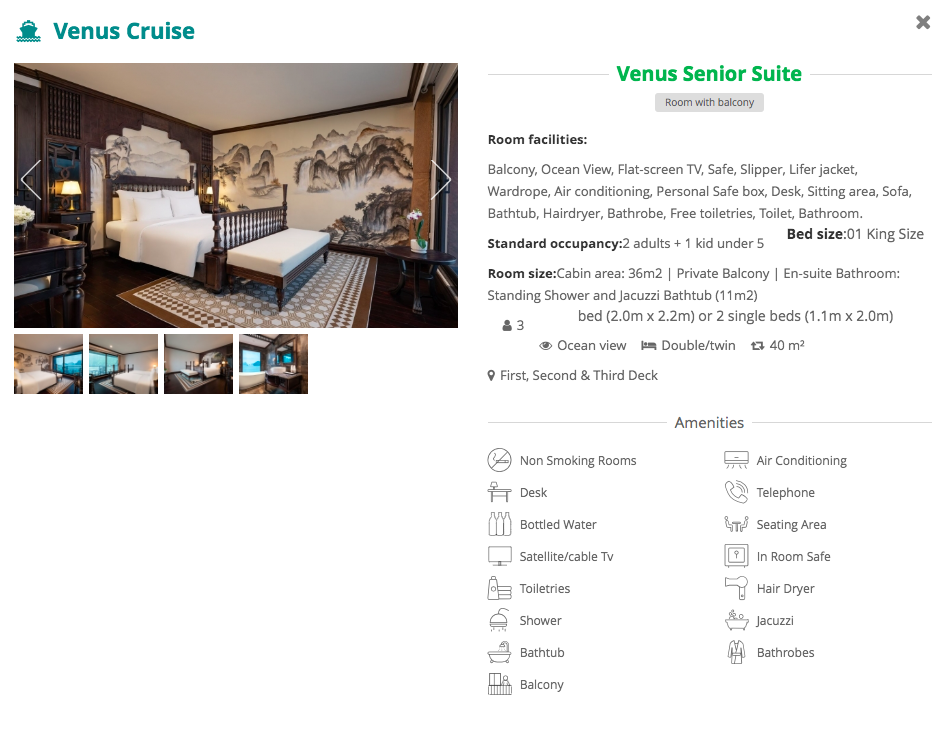Select the second room thumbnail
944x741 pixels.
click(x=123, y=364)
